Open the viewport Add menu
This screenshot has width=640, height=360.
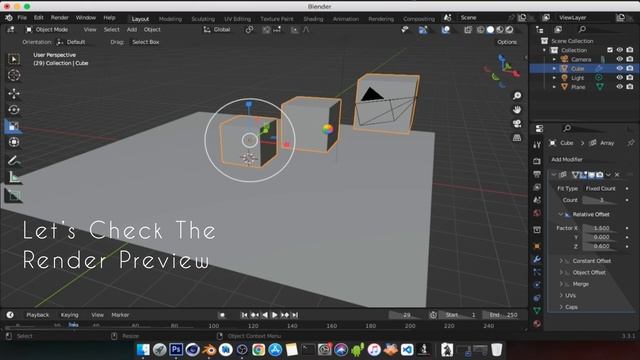point(131,29)
